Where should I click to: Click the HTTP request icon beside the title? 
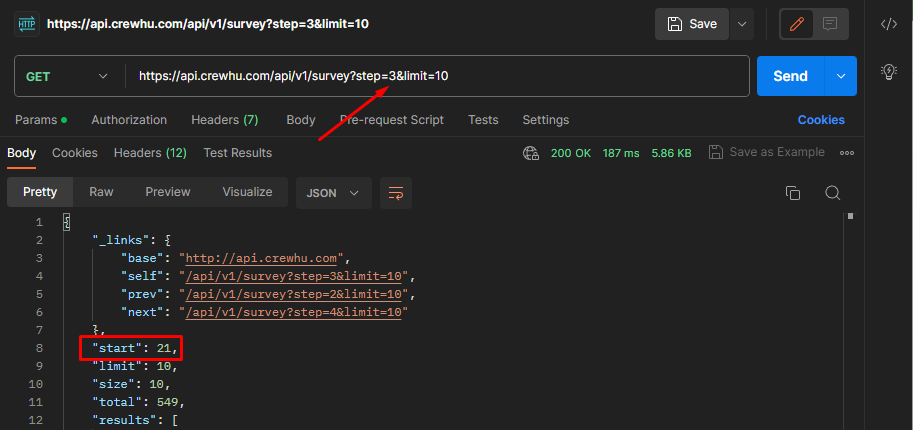pos(27,24)
